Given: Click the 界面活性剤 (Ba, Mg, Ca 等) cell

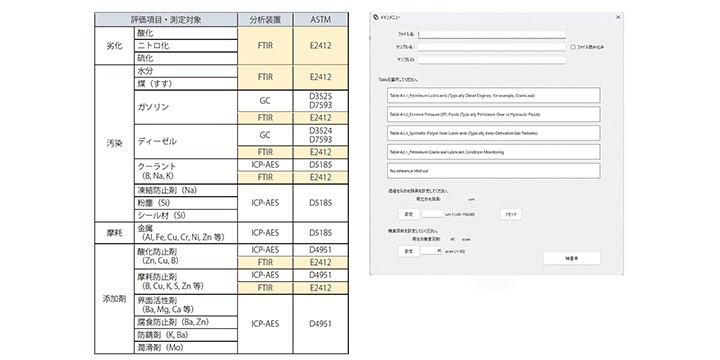Looking at the screenshot, I should tap(186, 305).
